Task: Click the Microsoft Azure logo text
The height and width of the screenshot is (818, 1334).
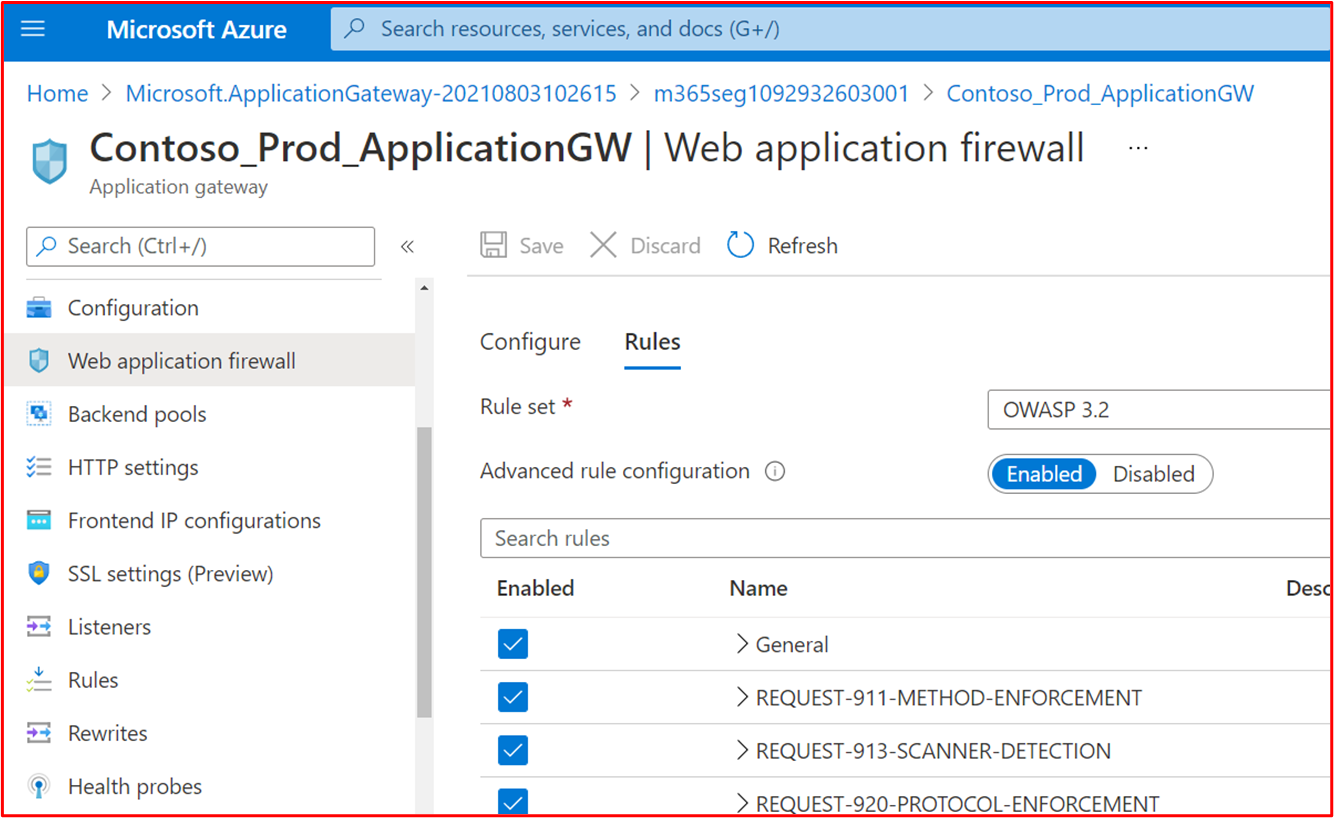Action: [197, 29]
